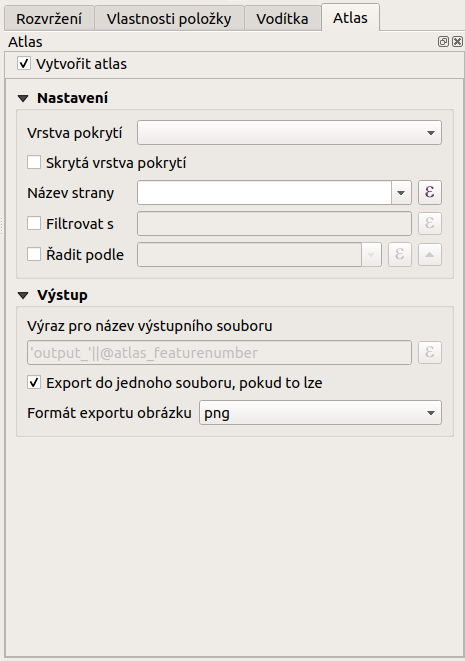This screenshot has height=661, width=465.
Task: Toggle Řadit podle checkbox
Action: [x=34, y=254]
